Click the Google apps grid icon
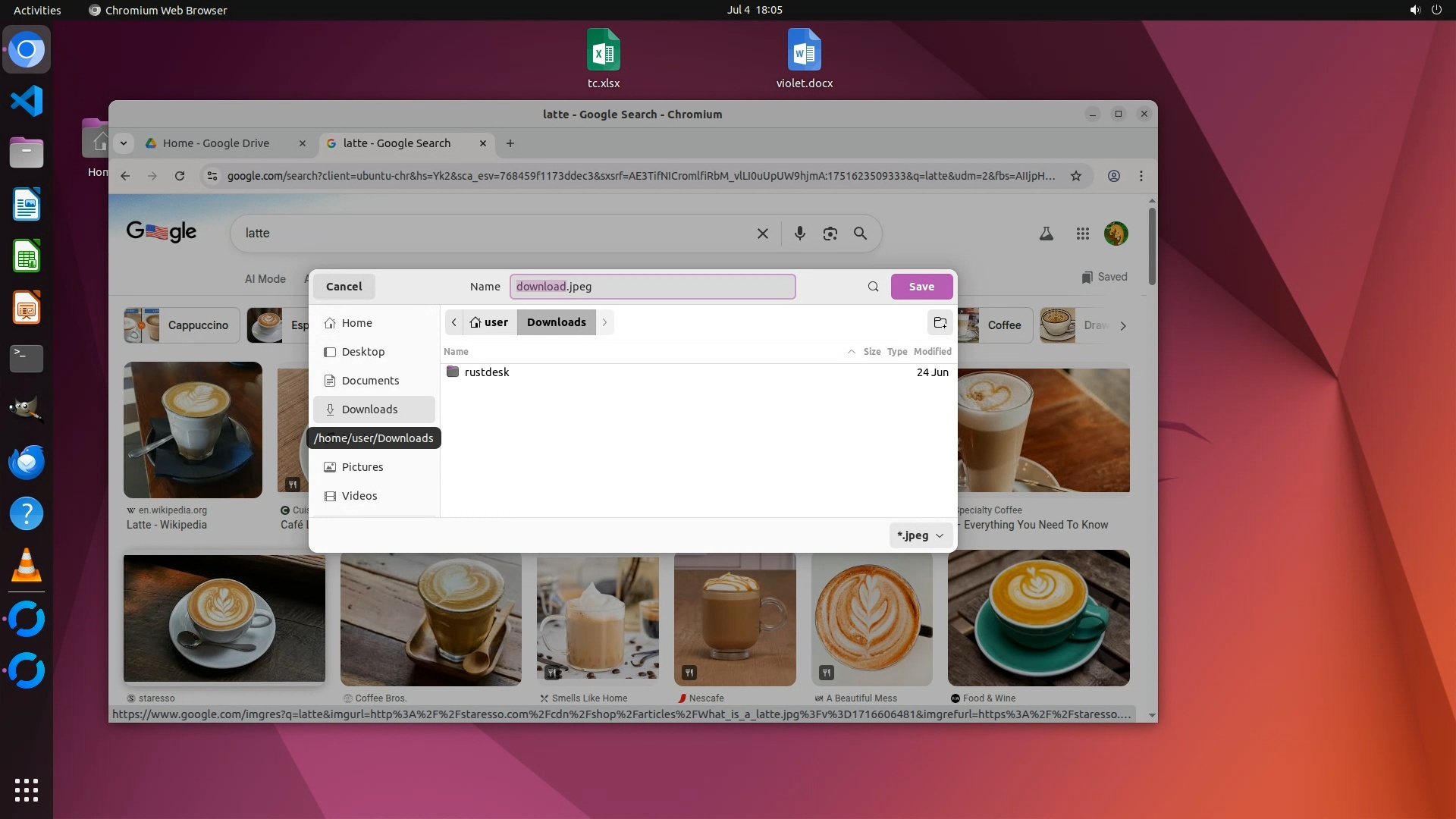Viewport: 1456px width, 819px height. [x=1082, y=234]
